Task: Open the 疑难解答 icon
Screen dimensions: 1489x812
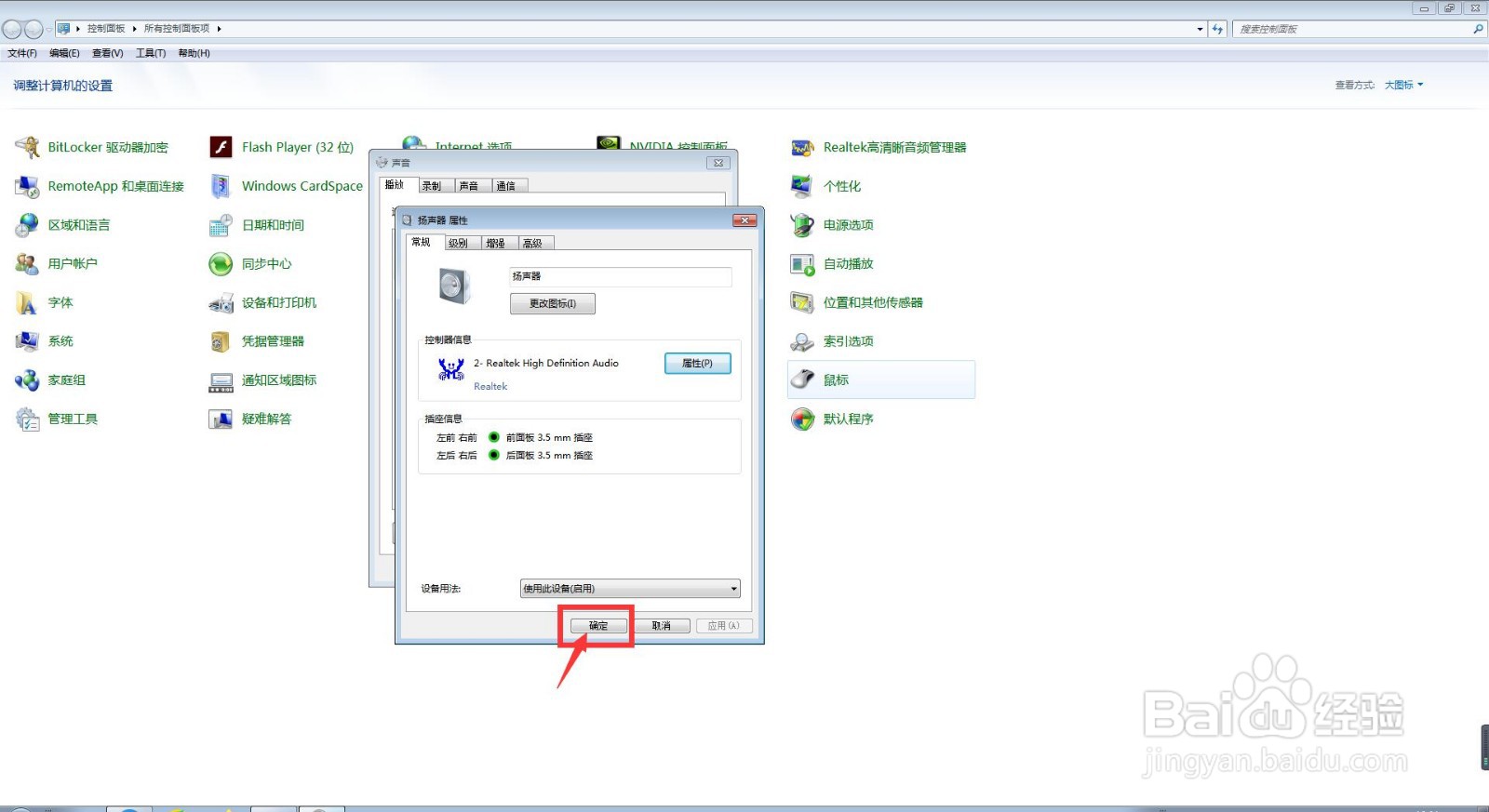Action: pos(221,419)
